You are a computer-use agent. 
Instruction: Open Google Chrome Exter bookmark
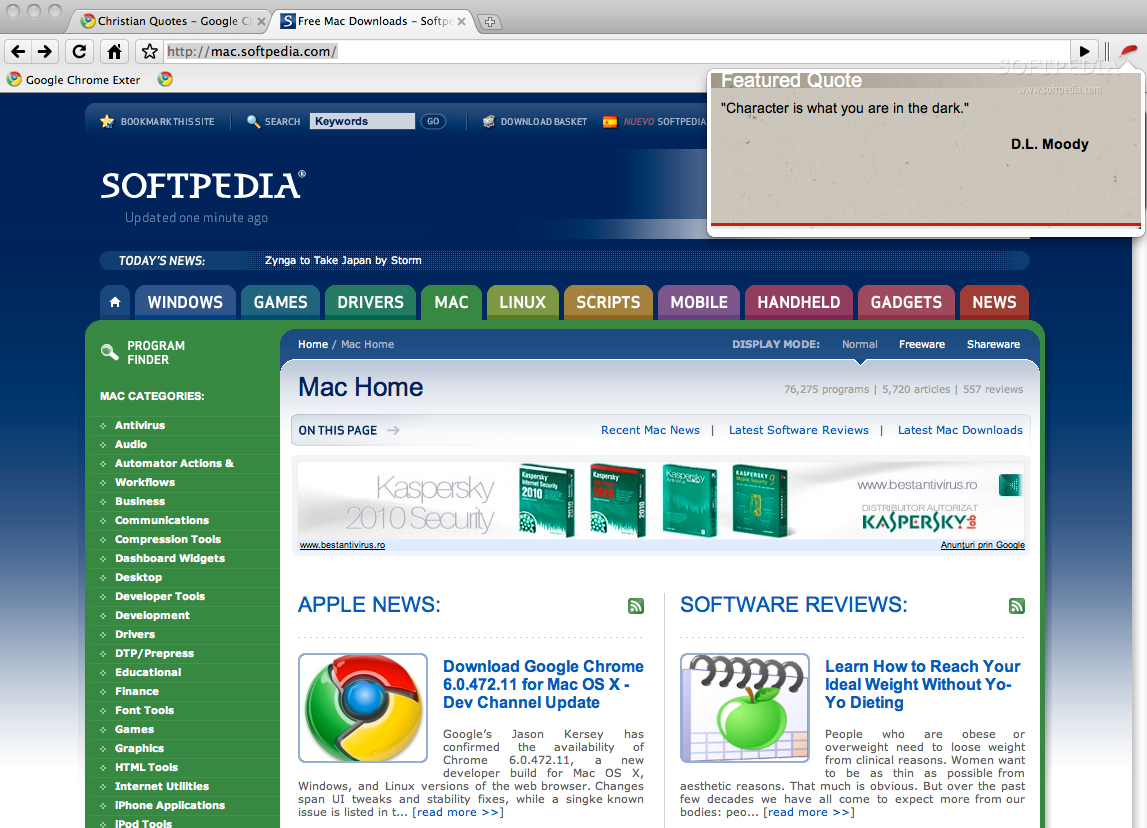point(74,80)
